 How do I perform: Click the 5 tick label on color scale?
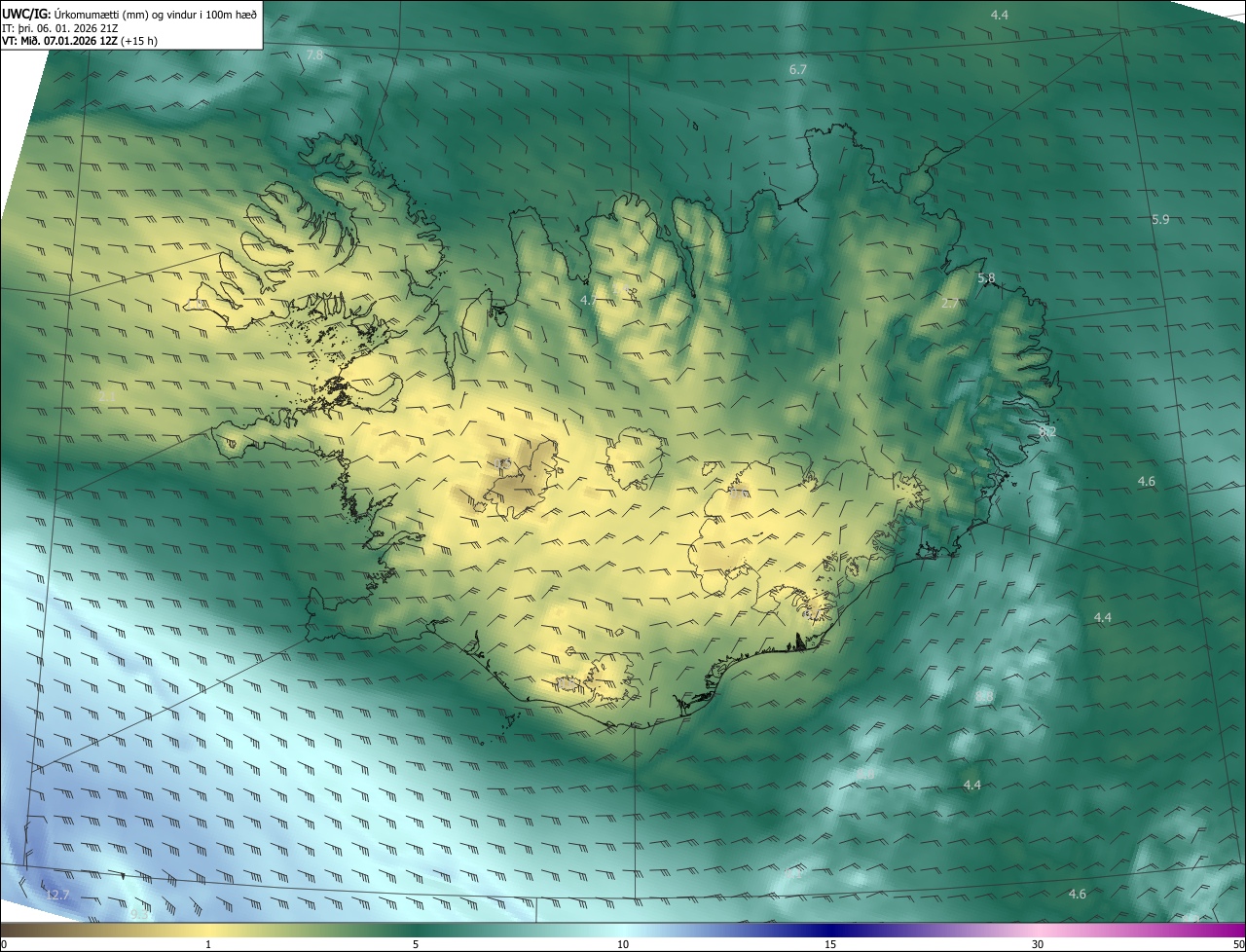[x=416, y=945]
